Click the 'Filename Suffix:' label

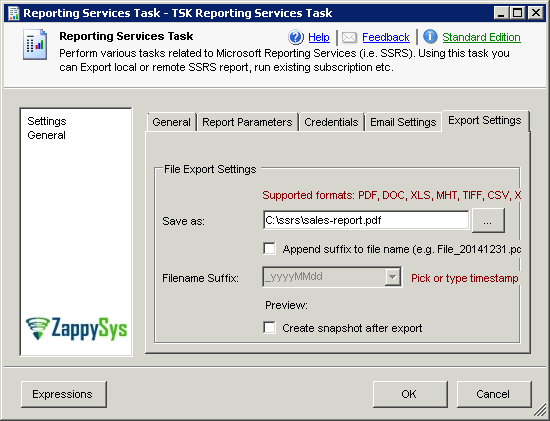[200, 278]
